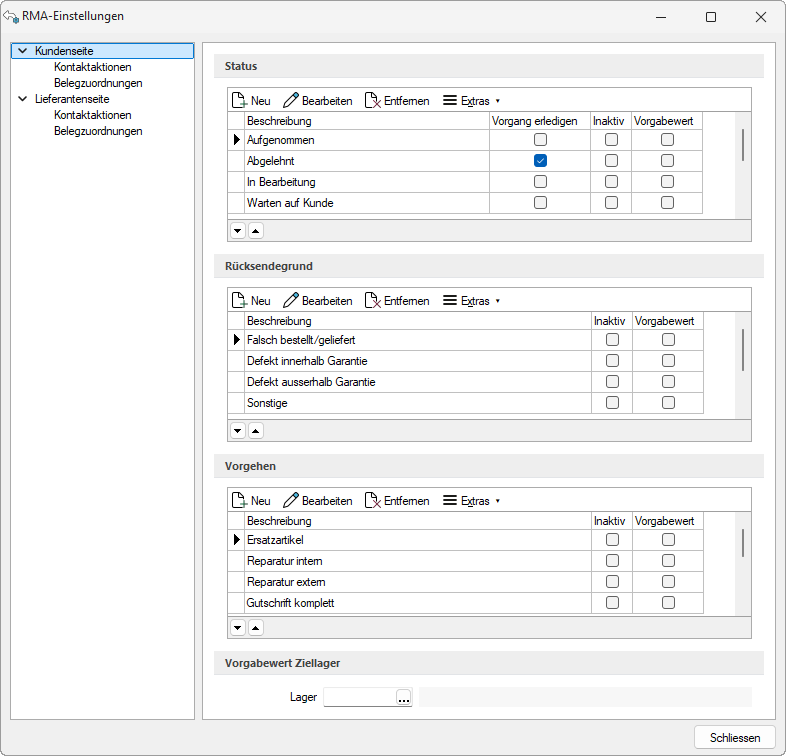Click the Neu icon in Status toolbar
Image resolution: width=786 pixels, height=756 pixels.
click(x=240, y=100)
